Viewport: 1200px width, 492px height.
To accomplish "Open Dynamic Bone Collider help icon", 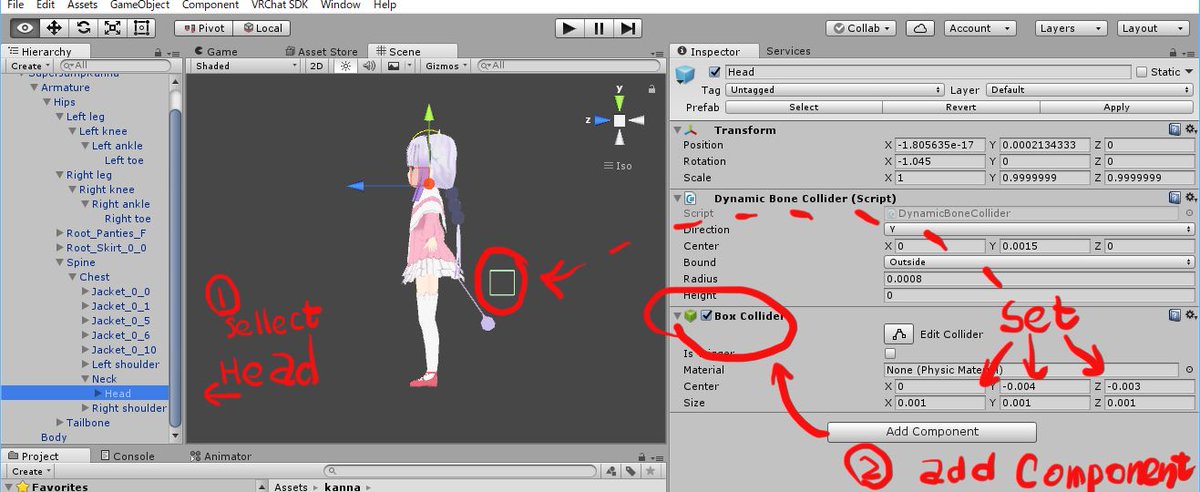I will click(1175, 198).
